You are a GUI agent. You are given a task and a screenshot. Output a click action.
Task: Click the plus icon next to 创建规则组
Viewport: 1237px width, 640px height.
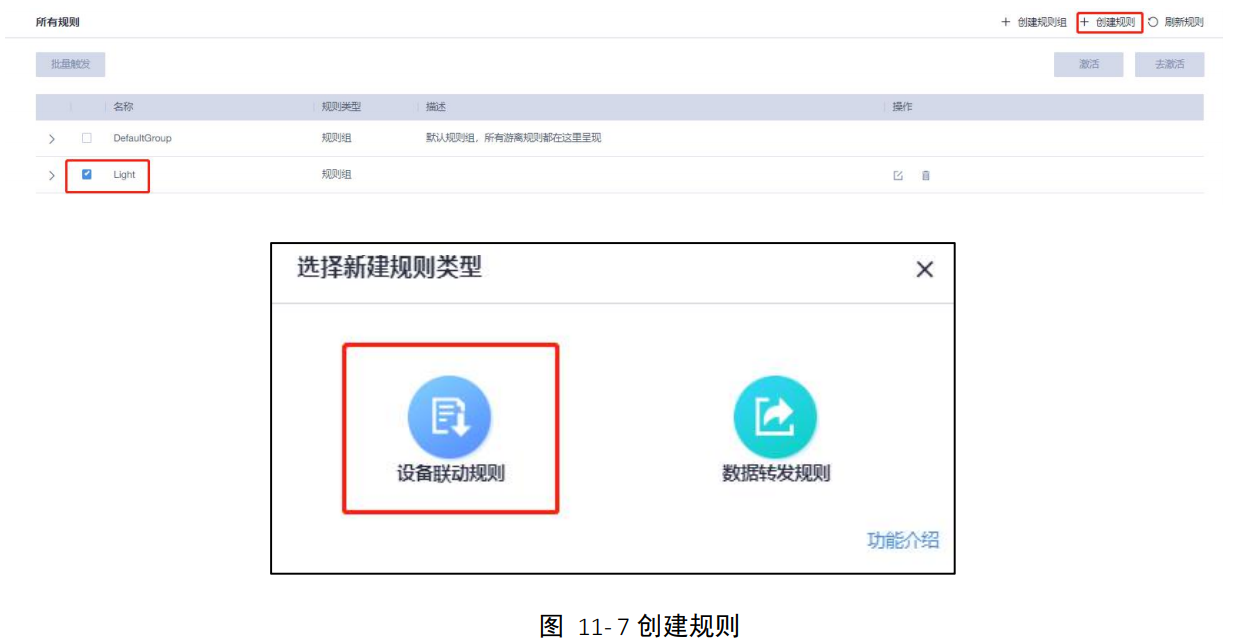[x=1005, y=21]
